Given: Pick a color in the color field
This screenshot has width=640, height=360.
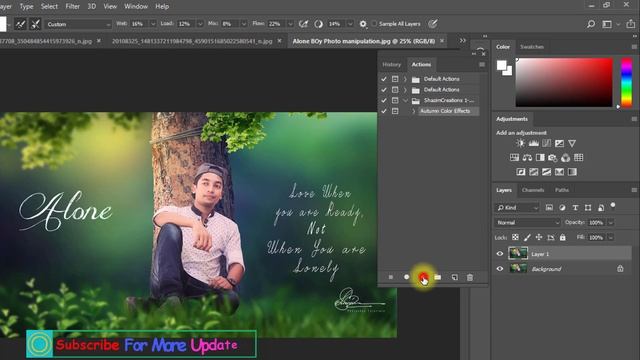Looking at the screenshot, I should pos(564,82).
